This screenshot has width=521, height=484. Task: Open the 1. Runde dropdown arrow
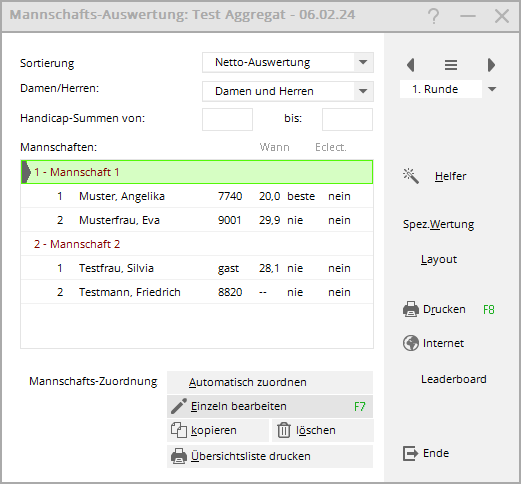click(x=492, y=89)
